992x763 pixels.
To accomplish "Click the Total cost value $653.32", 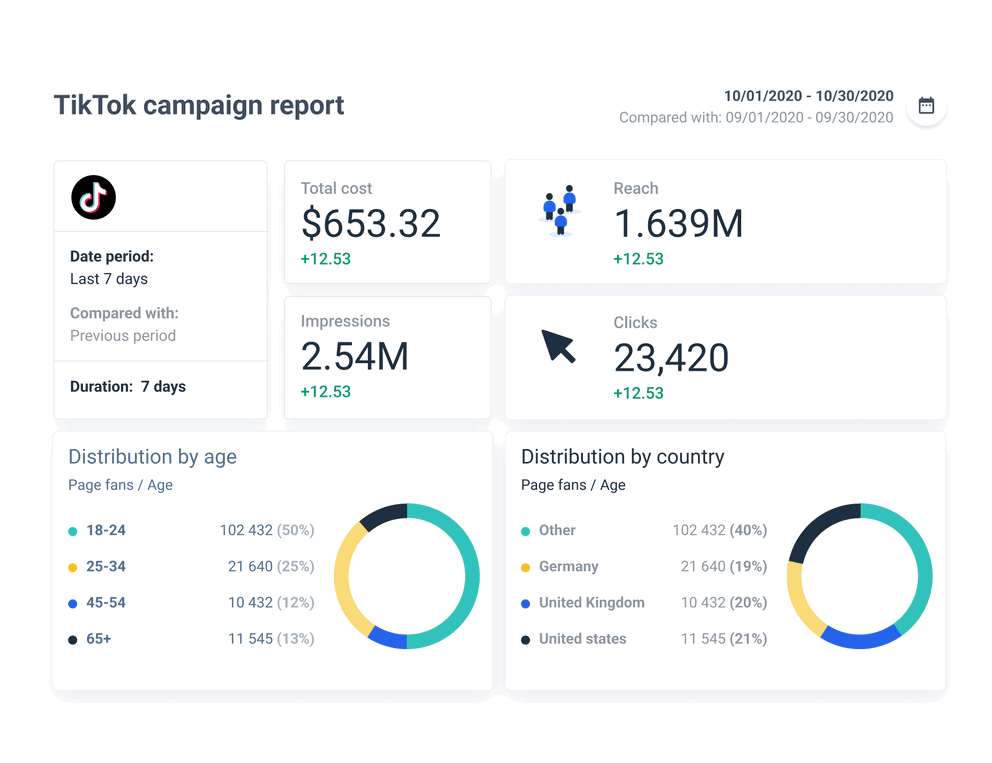I will coord(370,223).
